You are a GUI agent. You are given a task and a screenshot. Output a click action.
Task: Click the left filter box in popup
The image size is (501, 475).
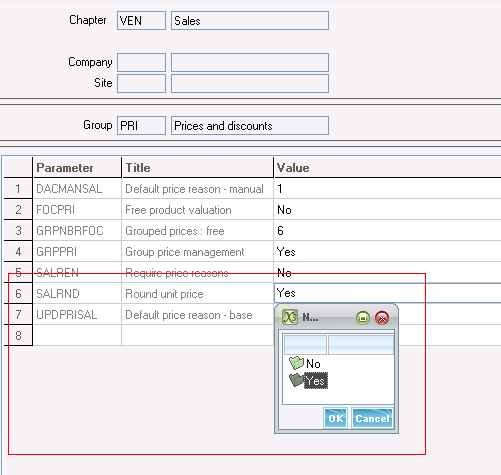tap(305, 345)
